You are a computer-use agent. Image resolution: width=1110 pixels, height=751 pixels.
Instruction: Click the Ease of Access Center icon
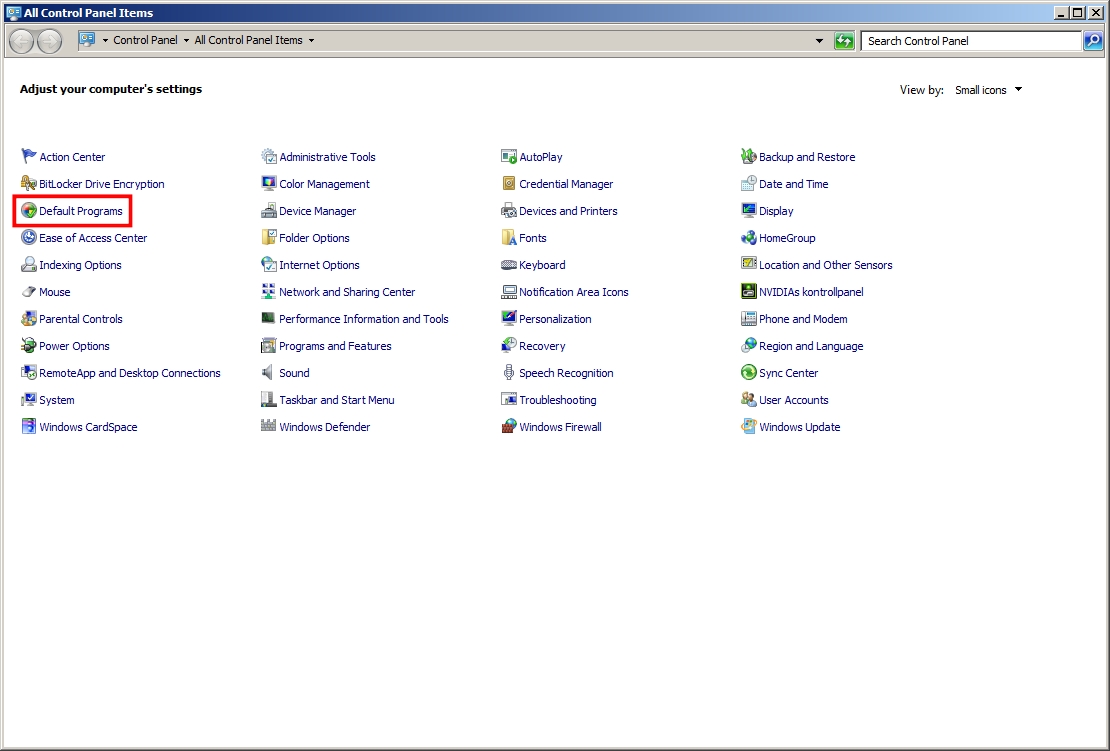(28, 237)
